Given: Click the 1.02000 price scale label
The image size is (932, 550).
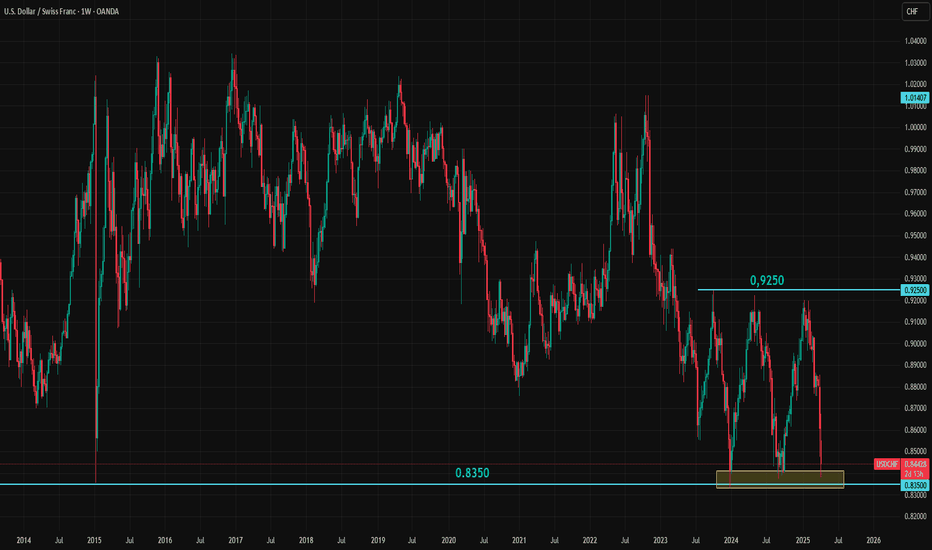Looking at the screenshot, I should coord(915,84).
